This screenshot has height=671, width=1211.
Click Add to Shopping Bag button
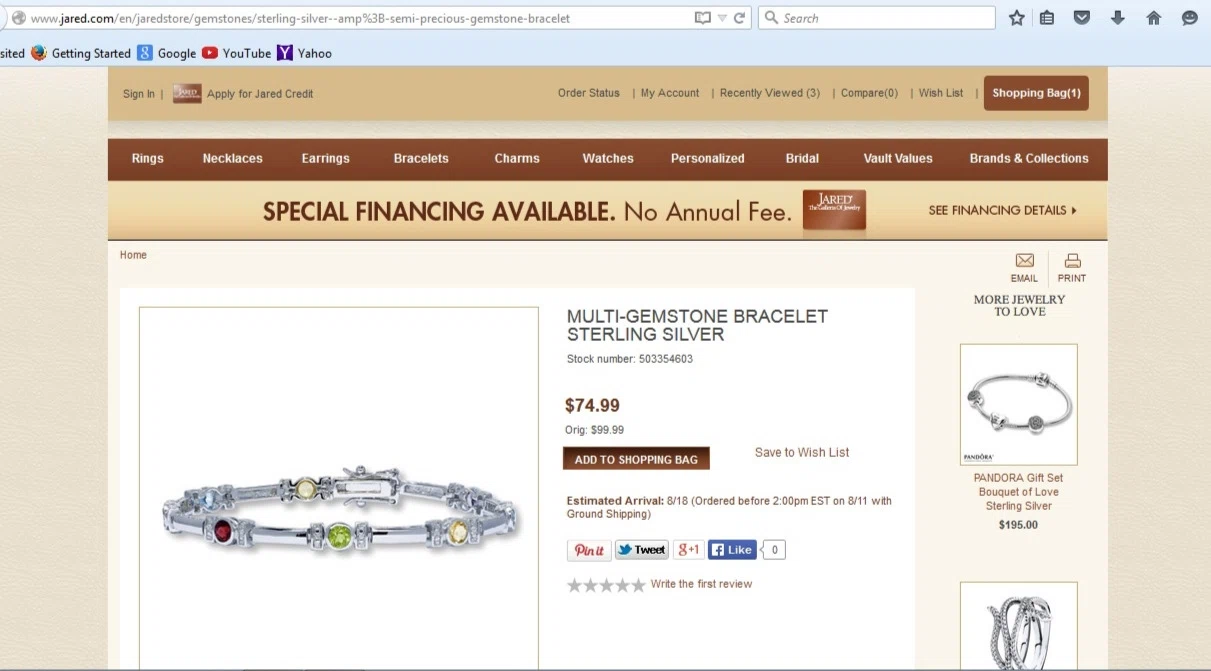[636, 459]
